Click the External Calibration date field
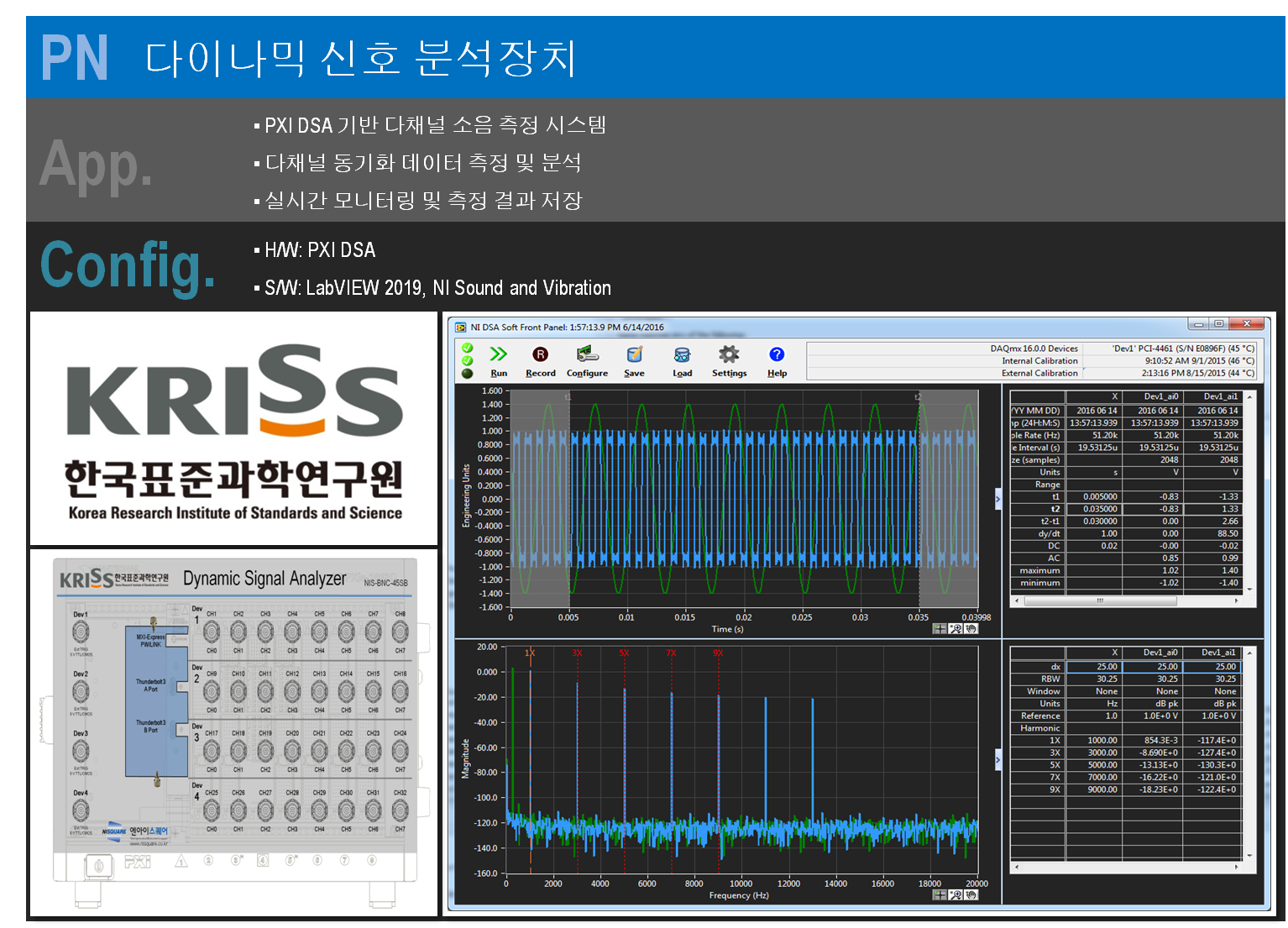Viewport: 1288px width, 928px height. point(1170,373)
